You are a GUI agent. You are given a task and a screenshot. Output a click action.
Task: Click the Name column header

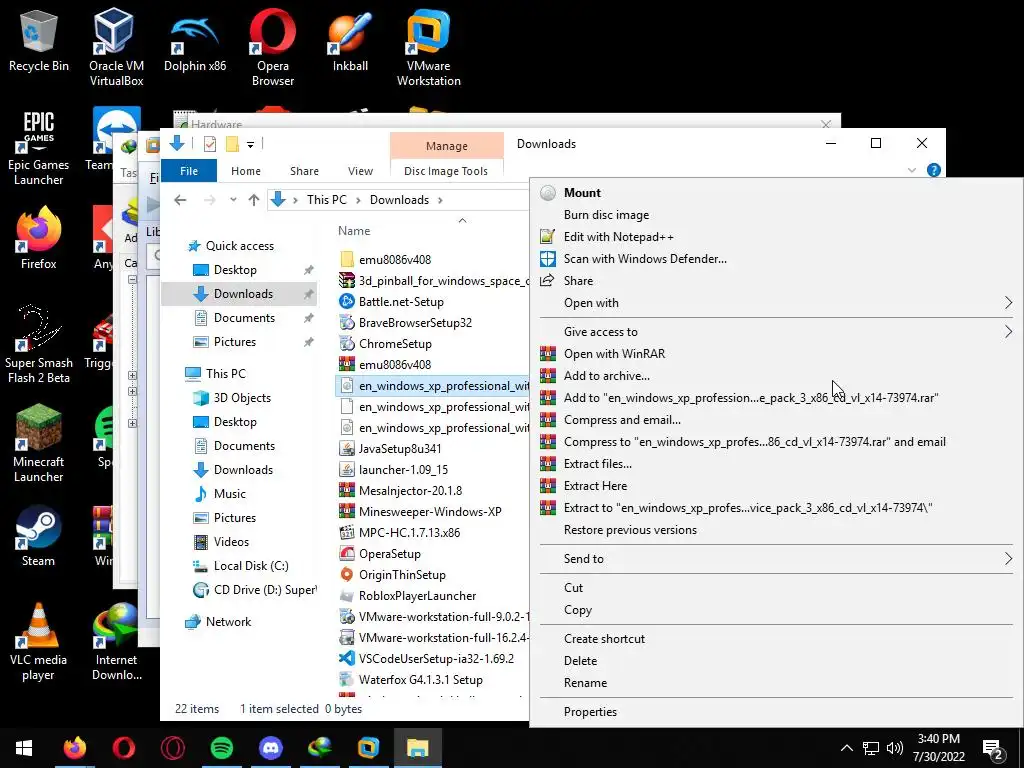click(x=355, y=231)
